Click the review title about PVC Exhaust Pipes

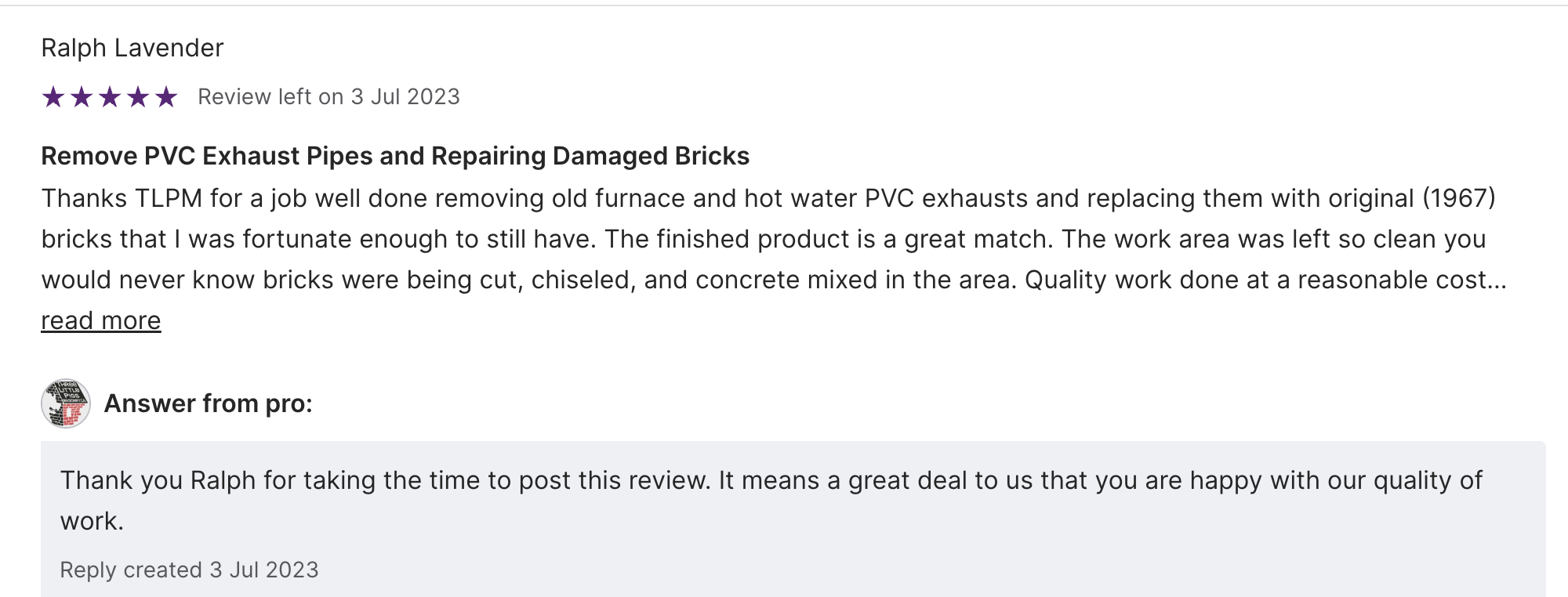(x=395, y=156)
